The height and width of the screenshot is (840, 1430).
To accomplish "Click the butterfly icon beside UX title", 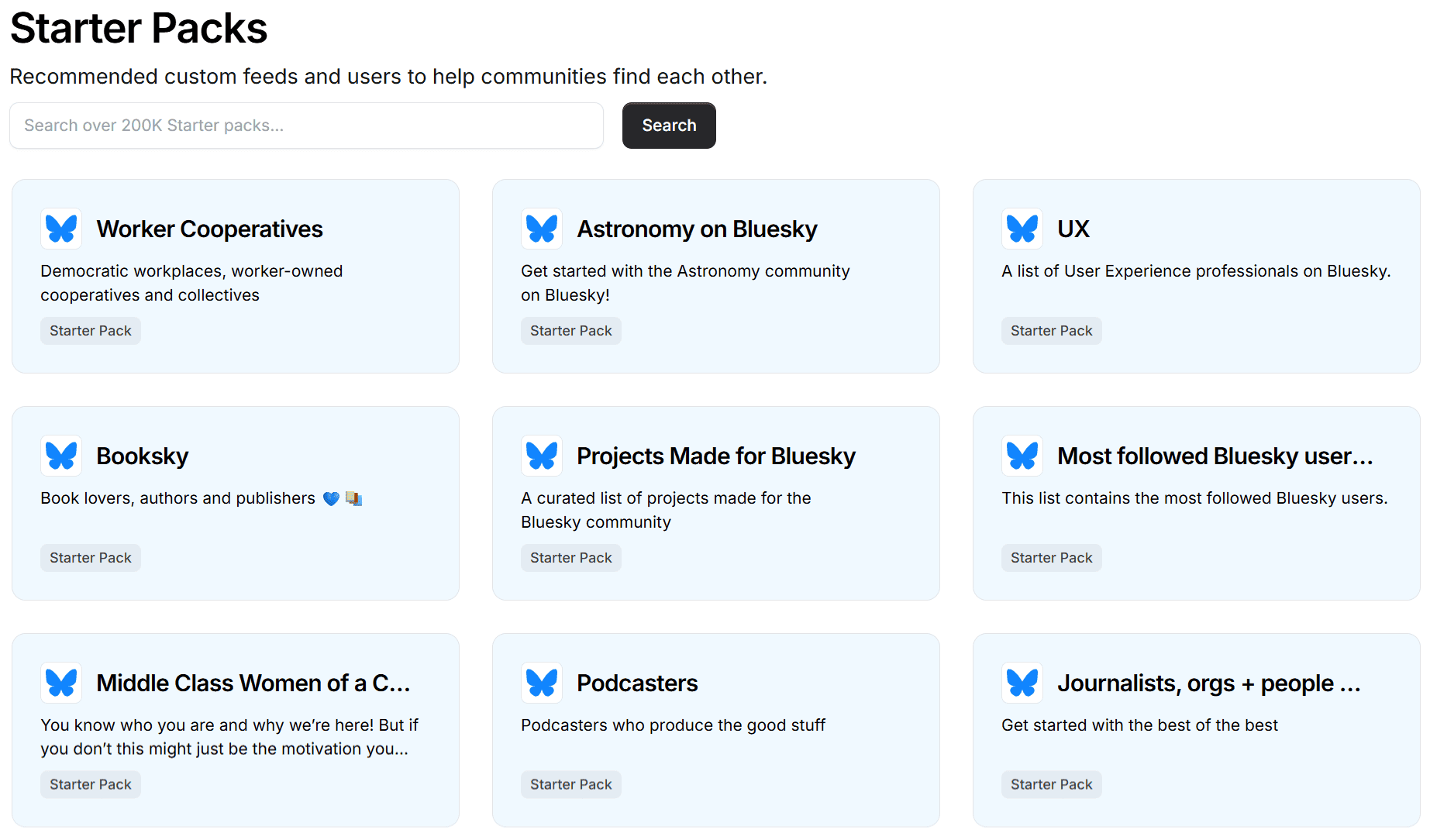I will [1022, 229].
